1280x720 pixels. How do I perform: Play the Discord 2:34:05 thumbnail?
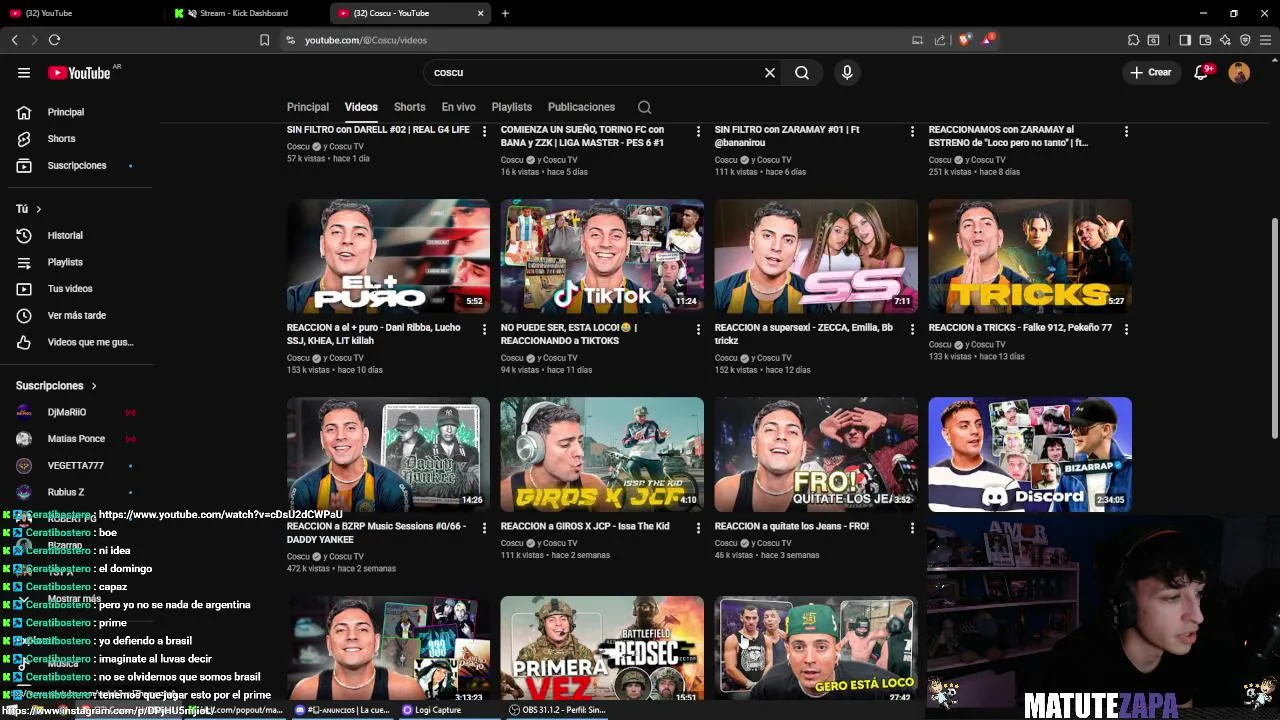click(x=1030, y=454)
